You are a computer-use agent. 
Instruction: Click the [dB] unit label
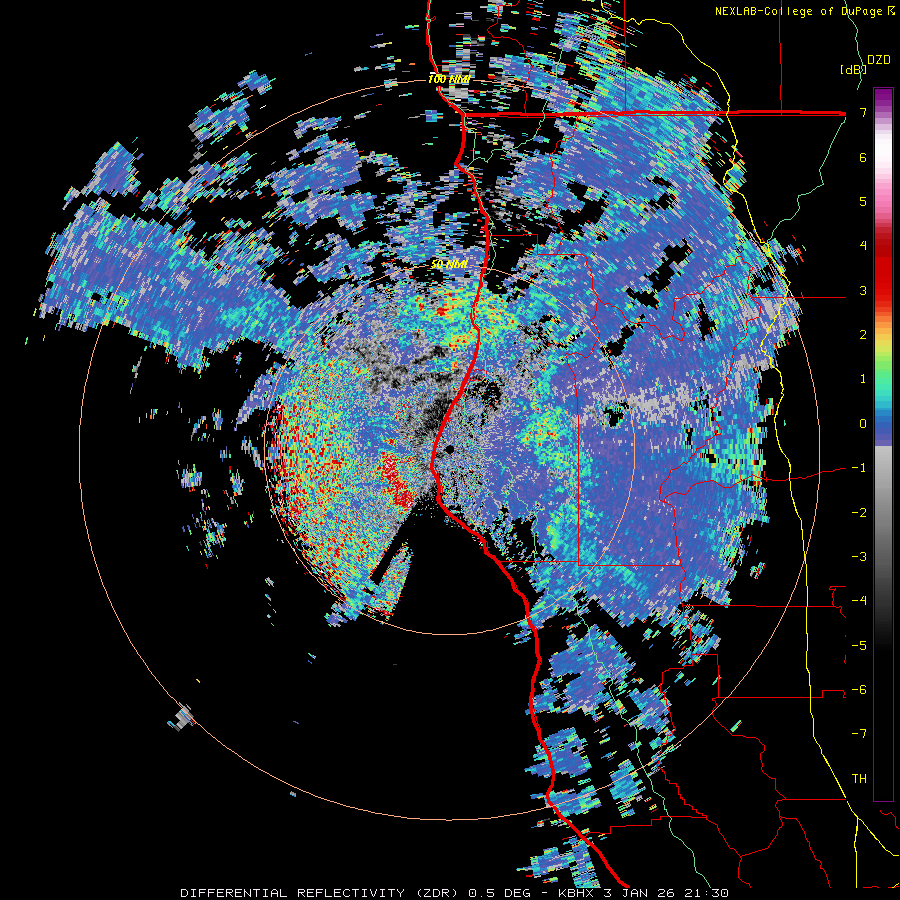pyautogui.click(x=853, y=69)
